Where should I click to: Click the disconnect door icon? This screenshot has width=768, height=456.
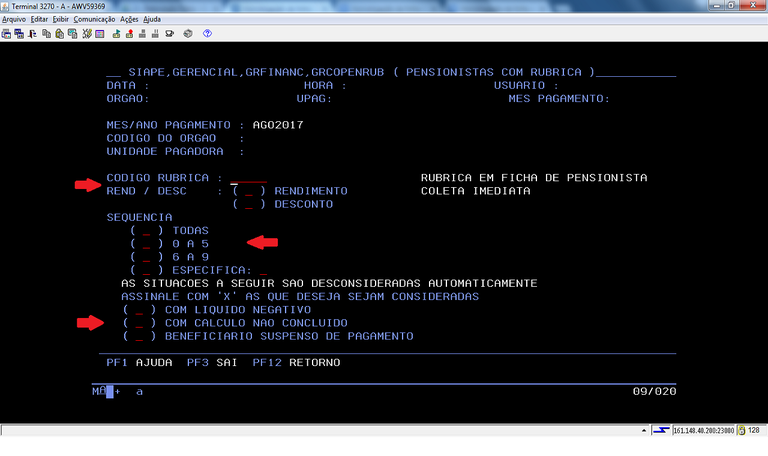click(x=32, y=34)
